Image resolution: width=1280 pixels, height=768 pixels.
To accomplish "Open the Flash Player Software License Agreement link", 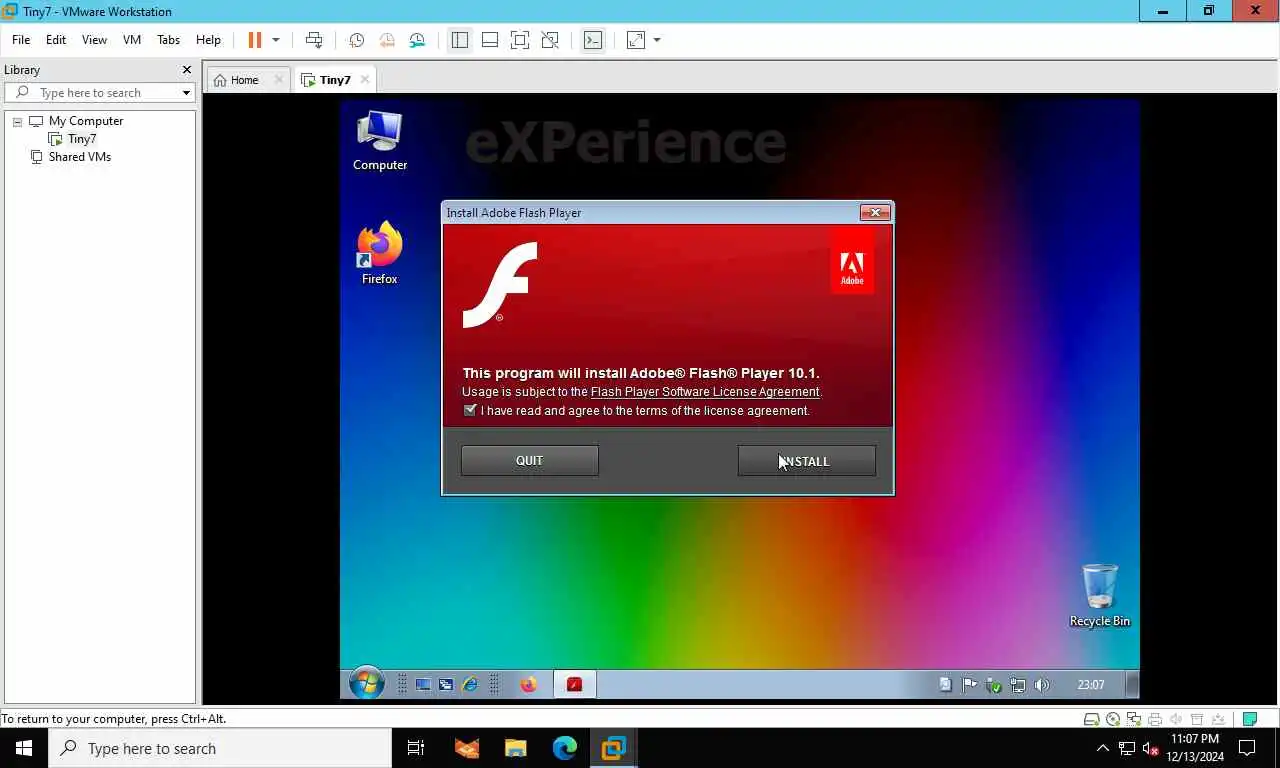I will tap(705, 392).
